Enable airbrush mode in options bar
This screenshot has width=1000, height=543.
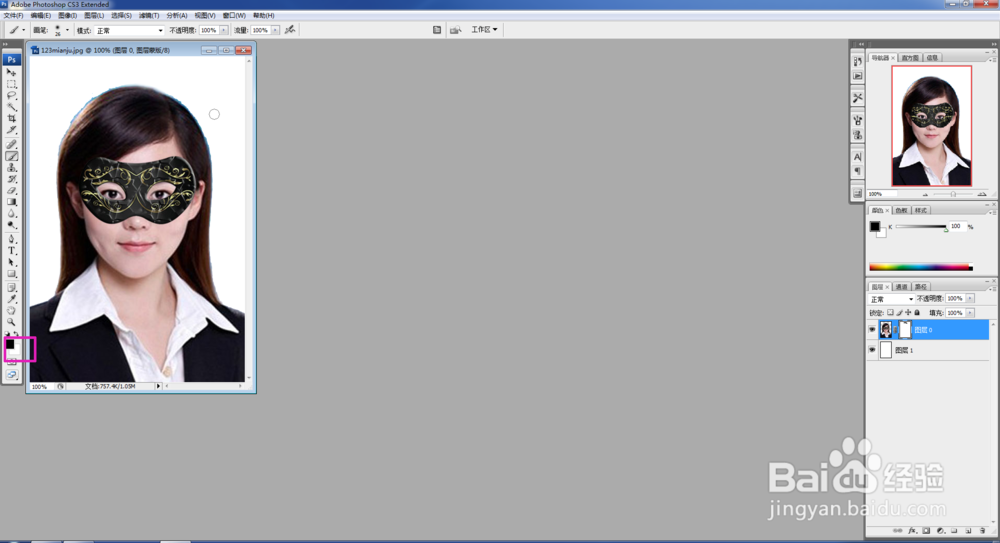point(290,30)
